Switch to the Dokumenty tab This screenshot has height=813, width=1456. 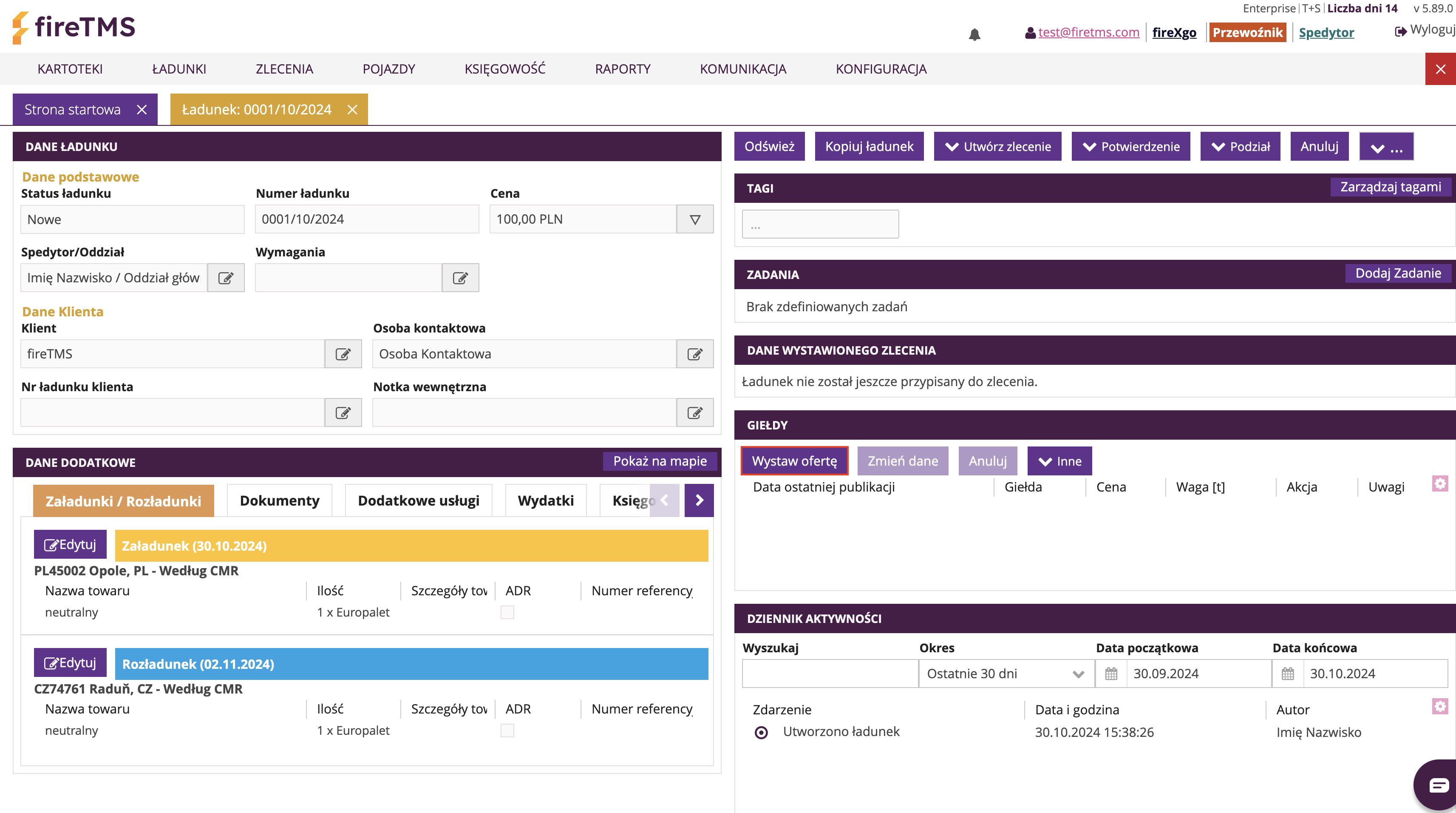click(x=279, y=500)
